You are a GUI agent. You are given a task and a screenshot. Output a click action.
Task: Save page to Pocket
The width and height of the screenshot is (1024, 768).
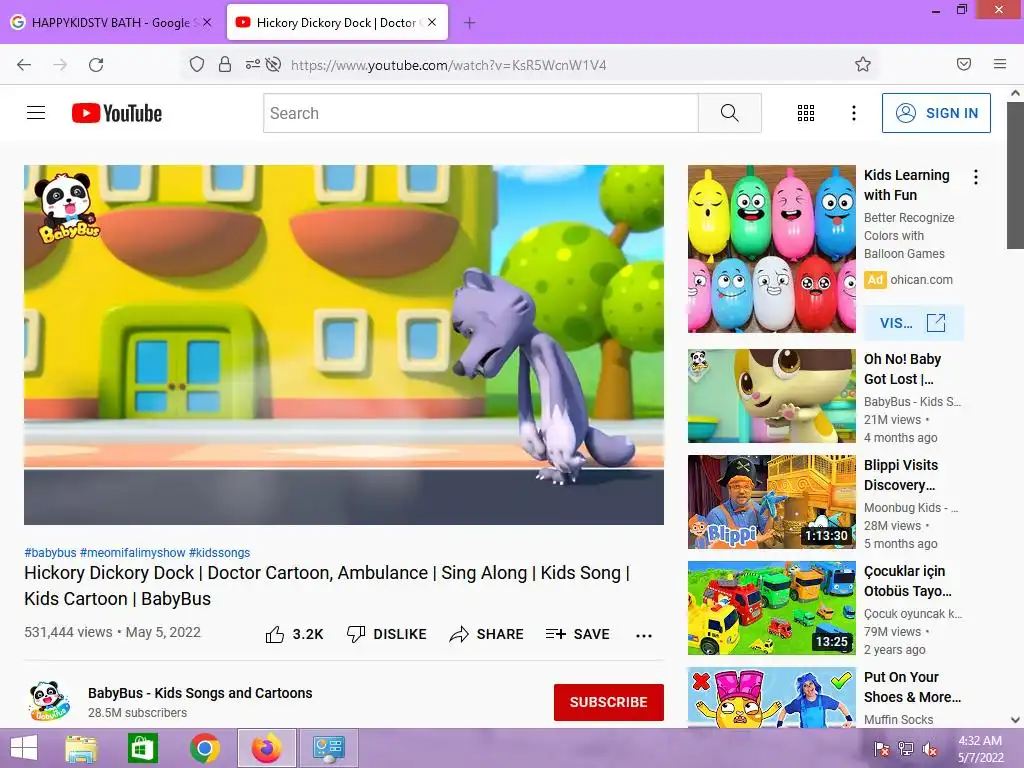[x=964, y=64]
